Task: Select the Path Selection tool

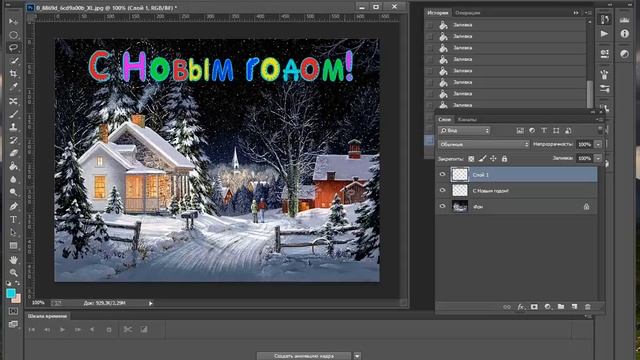Action: click(x=13, y=233)
